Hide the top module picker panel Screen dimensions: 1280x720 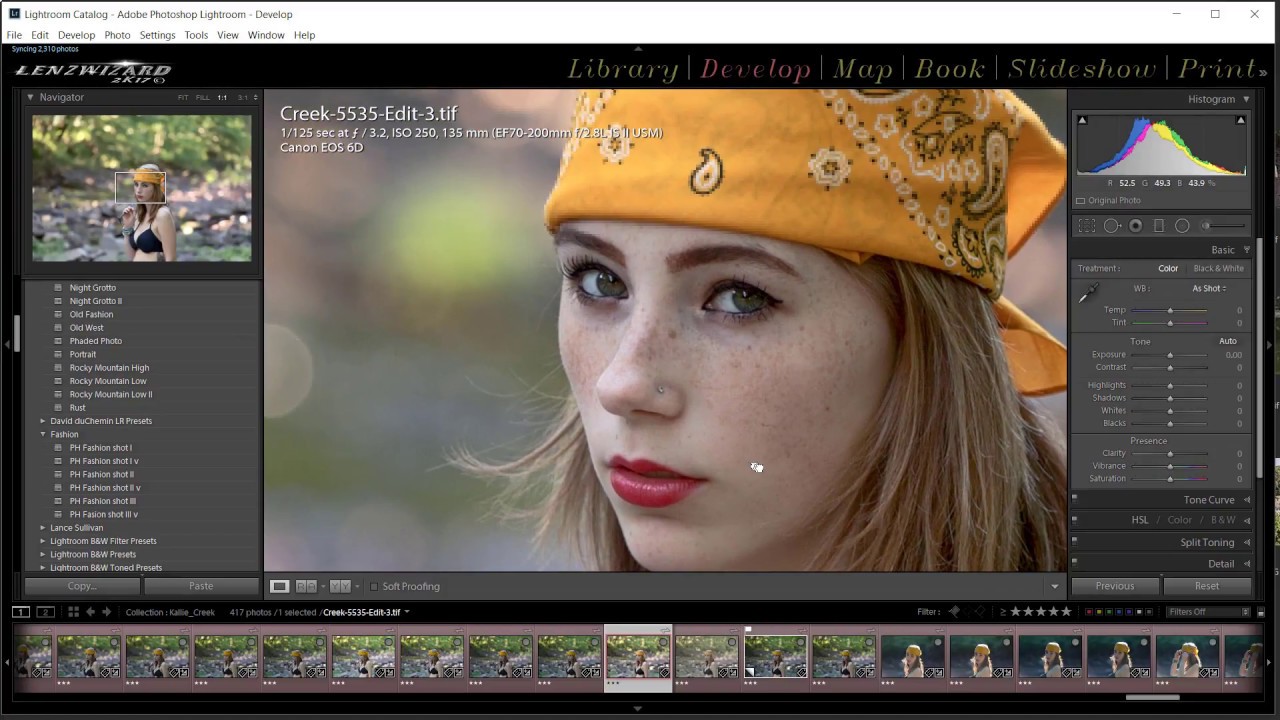pyautogui.click(x=638, y=48)
